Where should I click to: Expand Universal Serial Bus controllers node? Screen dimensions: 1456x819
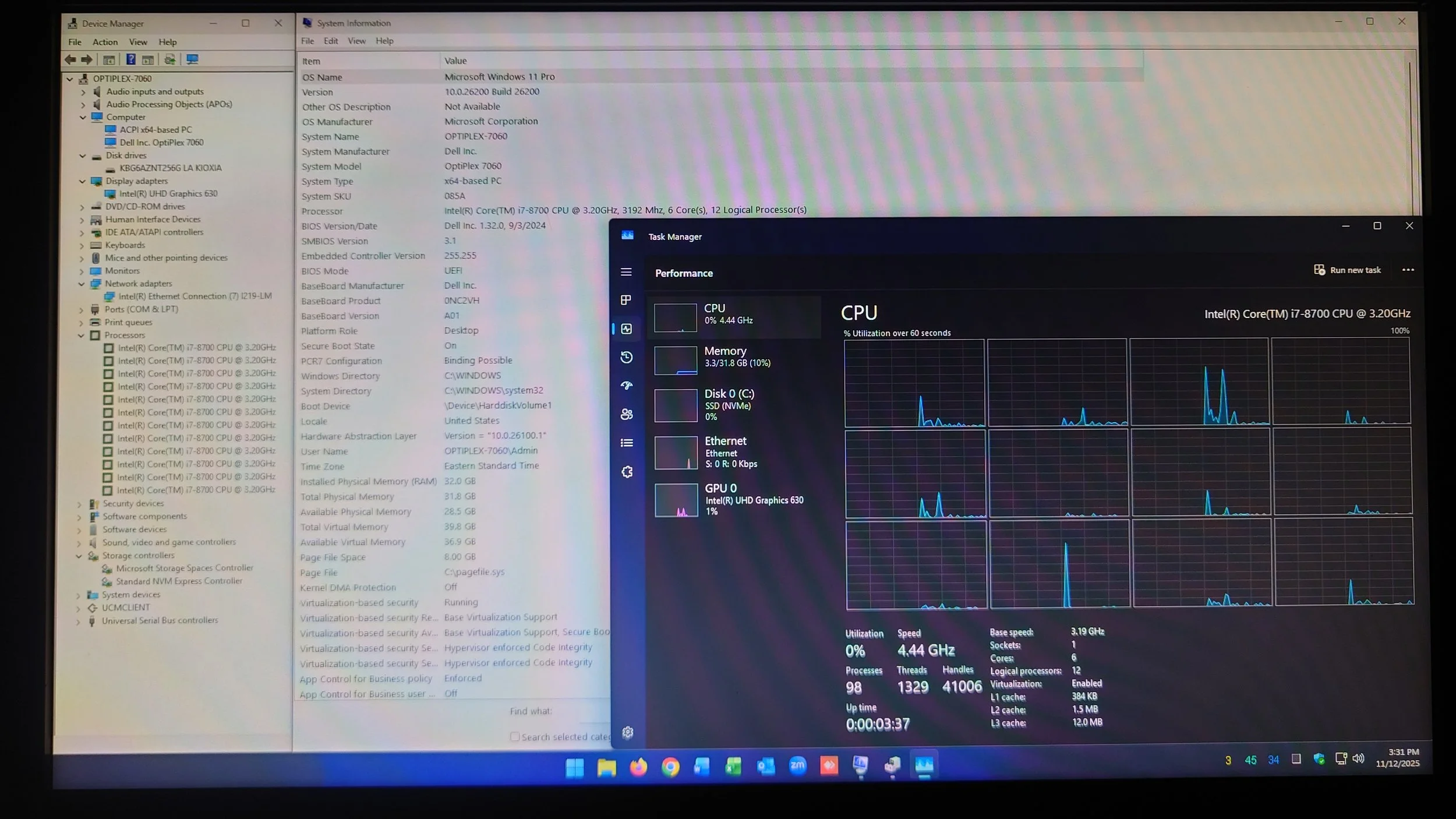[x=78, y=622]
